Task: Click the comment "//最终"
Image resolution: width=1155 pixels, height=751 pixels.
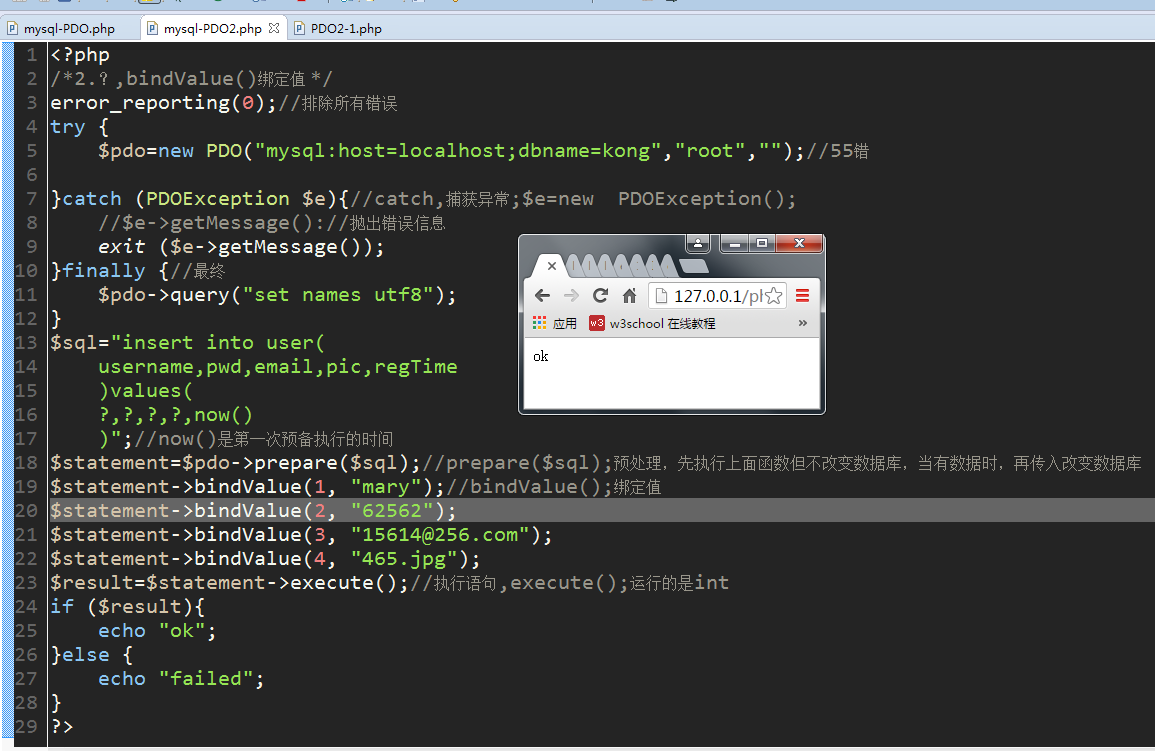Action: point(197,271)
